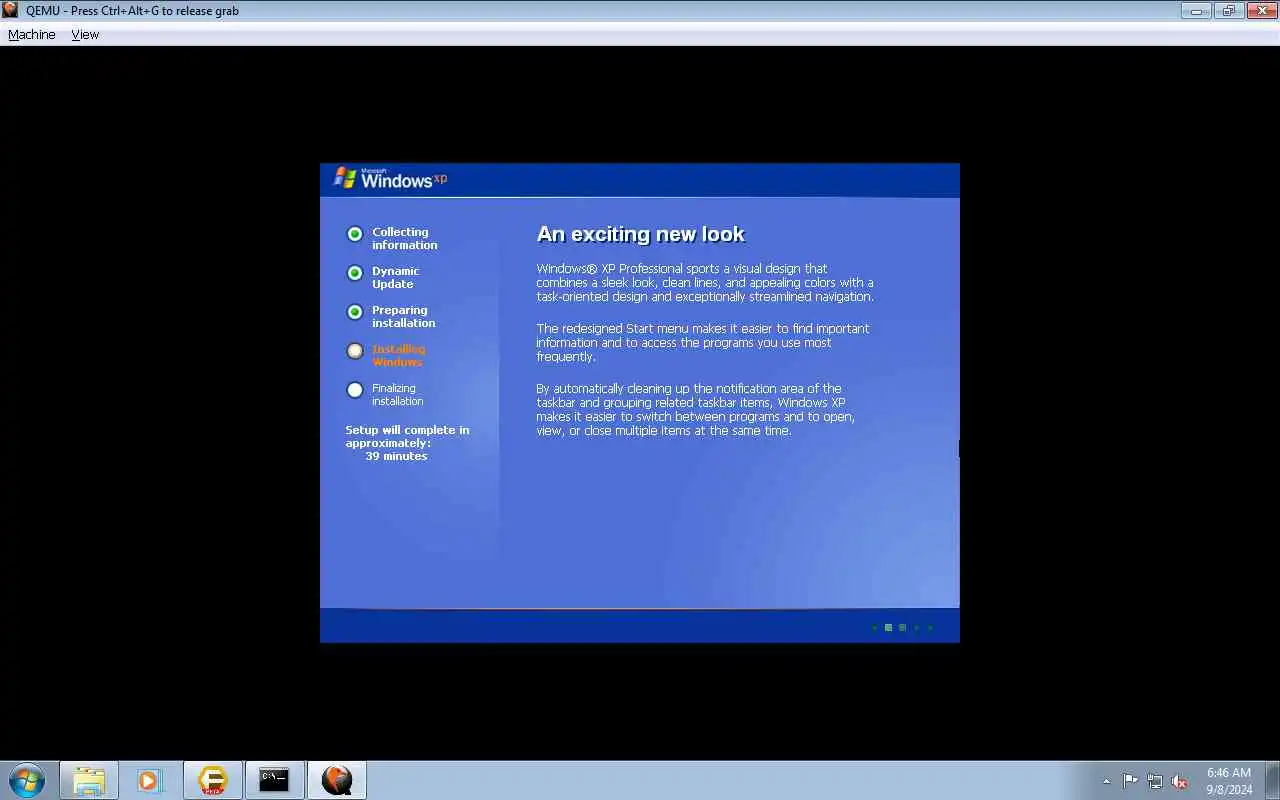Click the paragraph about redesigned Start menu
The height and width of the screenshot is (800, 1280).
pos(703,342)
